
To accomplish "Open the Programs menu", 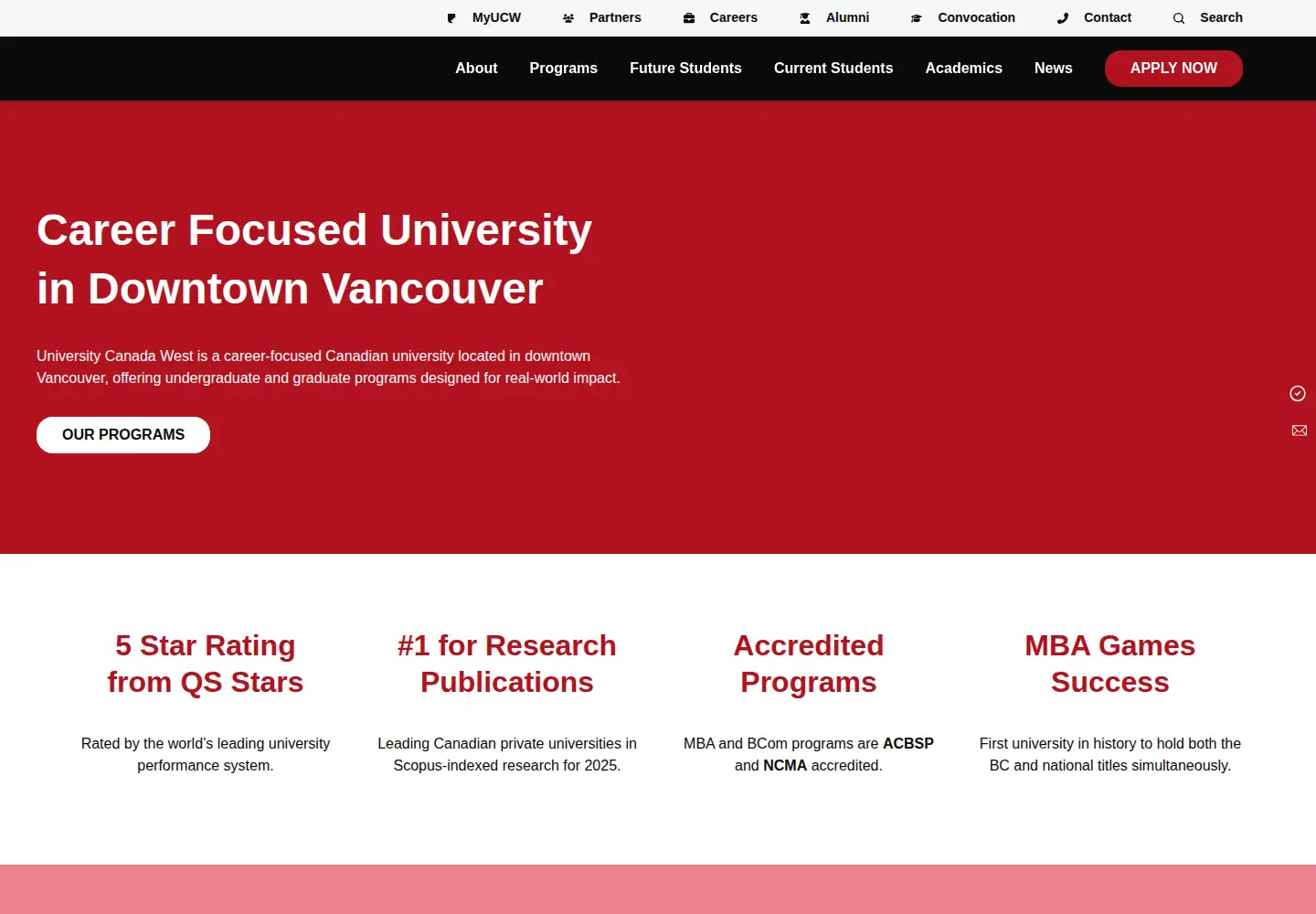I will tap(563, 68).
